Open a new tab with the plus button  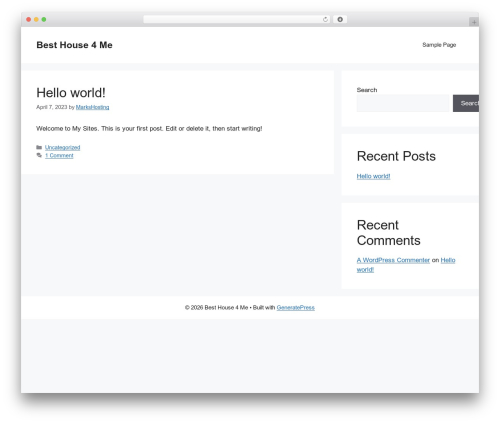pos(474,22)
